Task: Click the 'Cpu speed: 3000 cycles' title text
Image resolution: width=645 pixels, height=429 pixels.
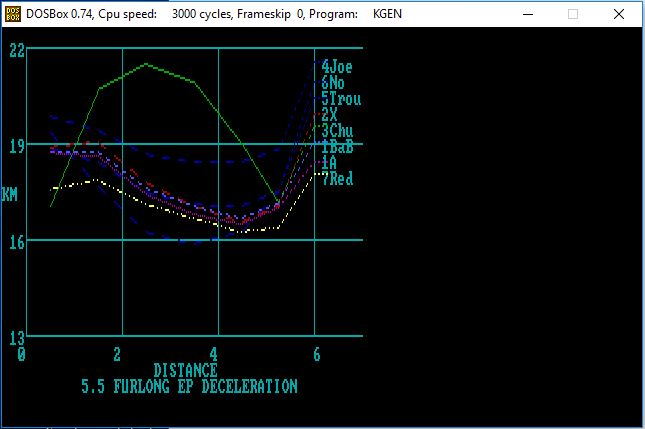Action: (x=165, y=14)
